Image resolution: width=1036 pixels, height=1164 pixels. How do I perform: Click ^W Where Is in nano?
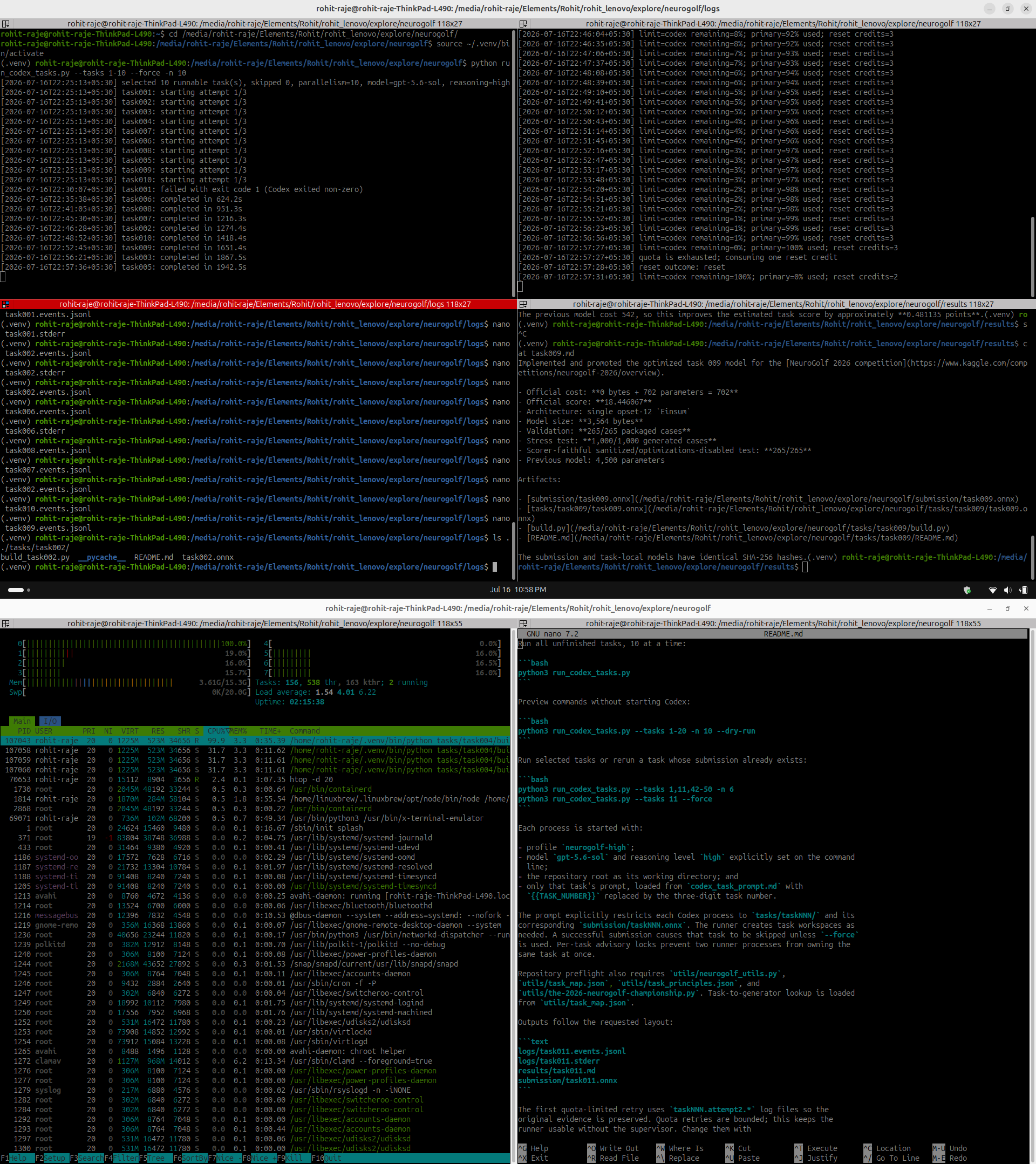pos(680,1148)
